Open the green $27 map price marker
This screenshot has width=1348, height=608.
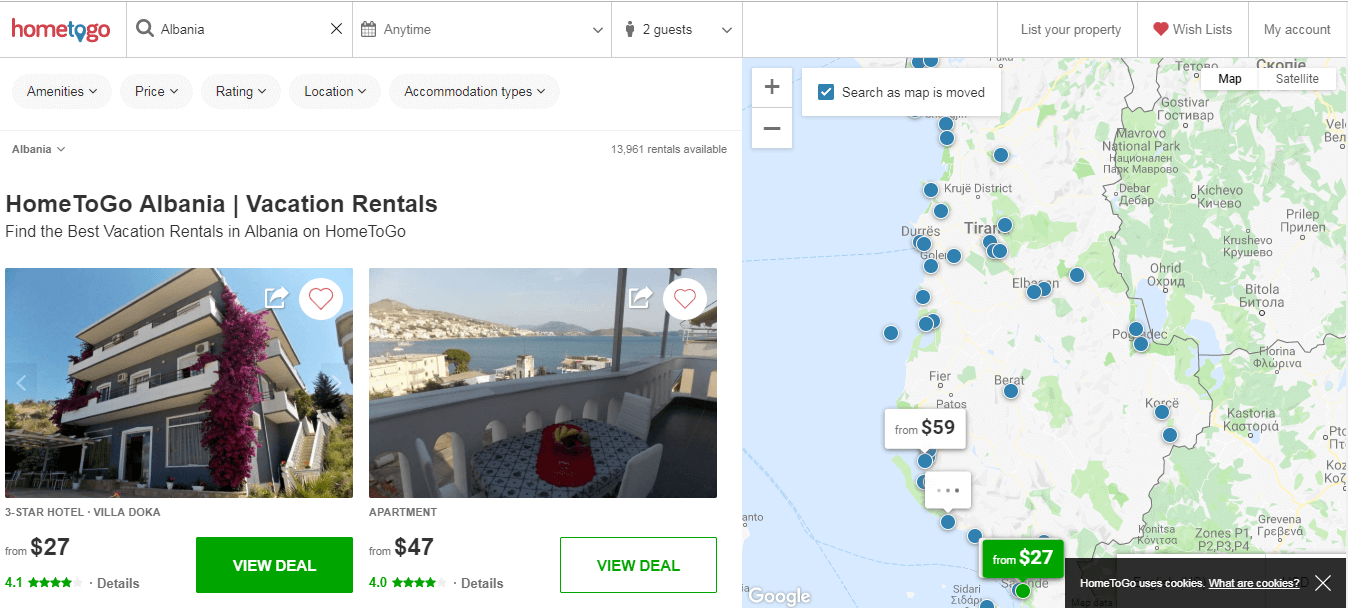tap(1023, 558)
